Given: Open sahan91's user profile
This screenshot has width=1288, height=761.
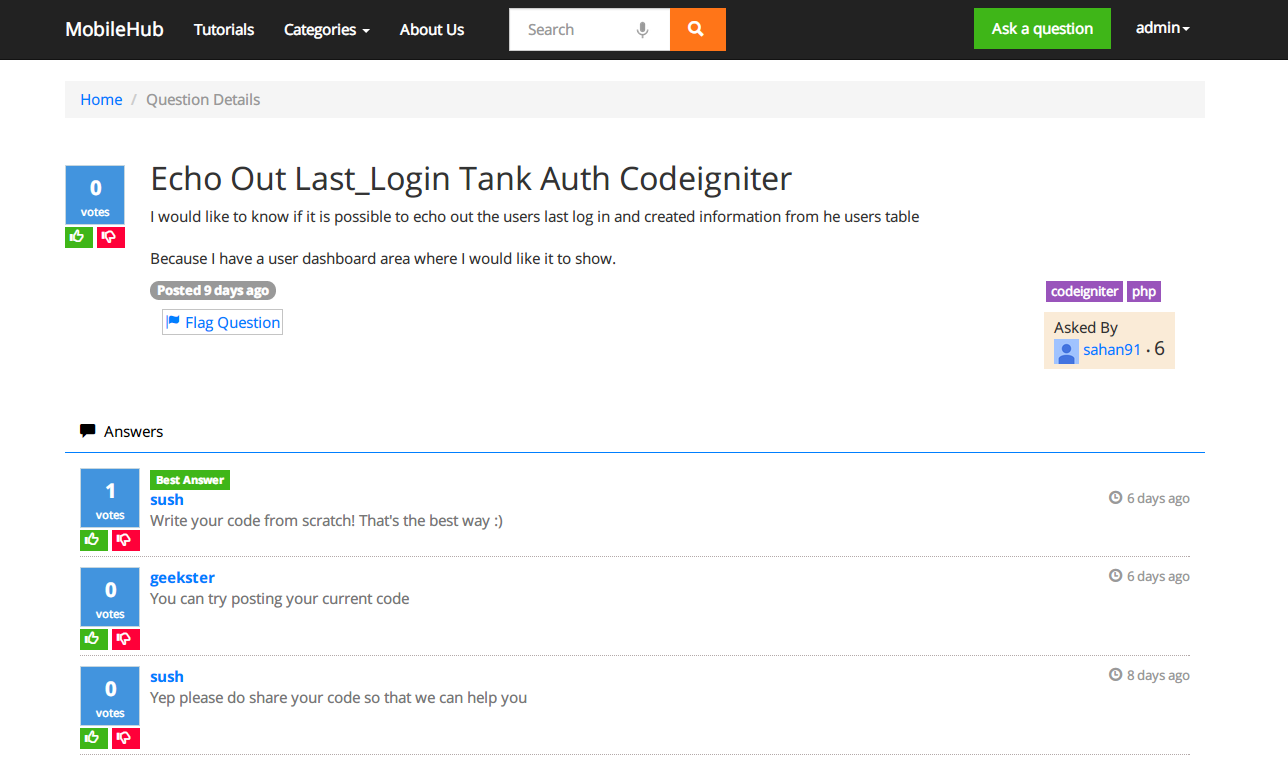Looking at the screenshot, I should click(1112, 350).
